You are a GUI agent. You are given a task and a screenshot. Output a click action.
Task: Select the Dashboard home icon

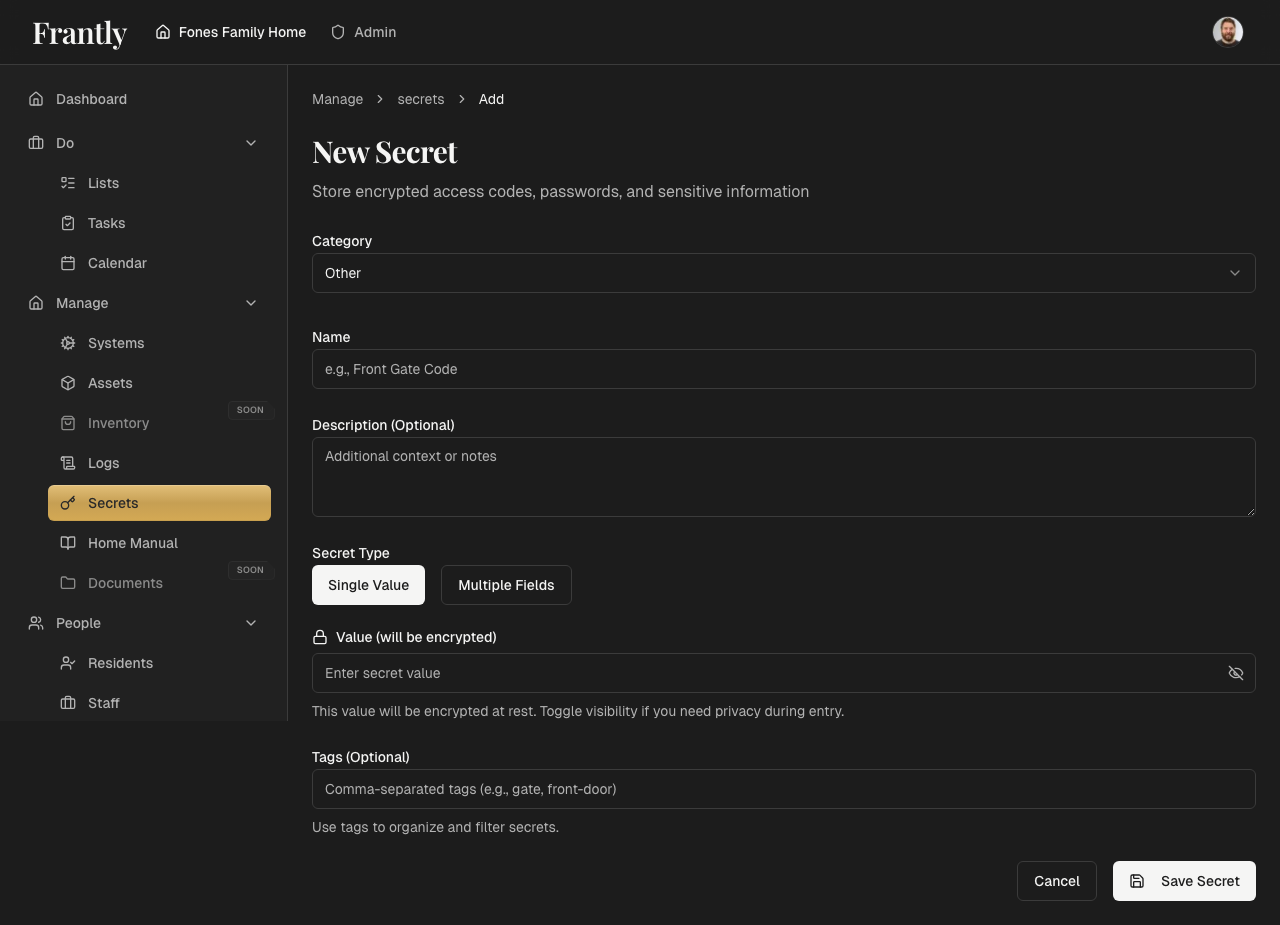click(34, 99)
